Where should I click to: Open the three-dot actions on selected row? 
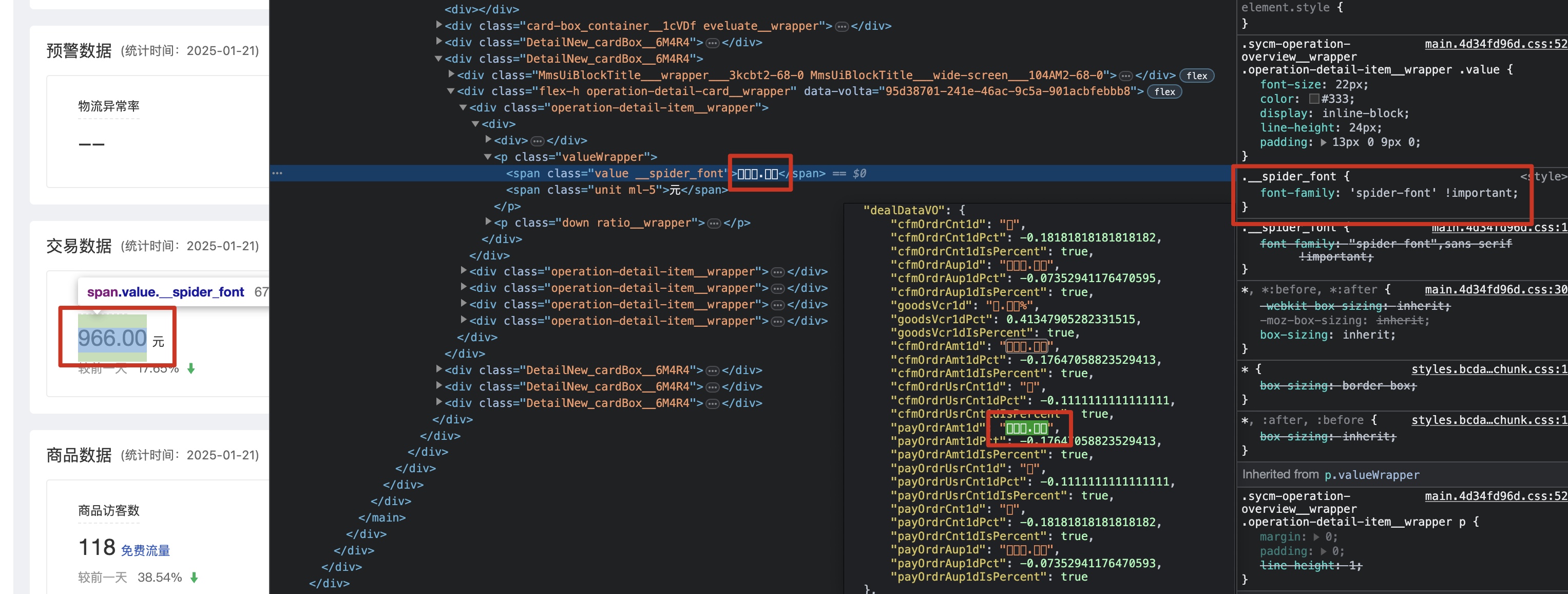[x=278, y=174]
